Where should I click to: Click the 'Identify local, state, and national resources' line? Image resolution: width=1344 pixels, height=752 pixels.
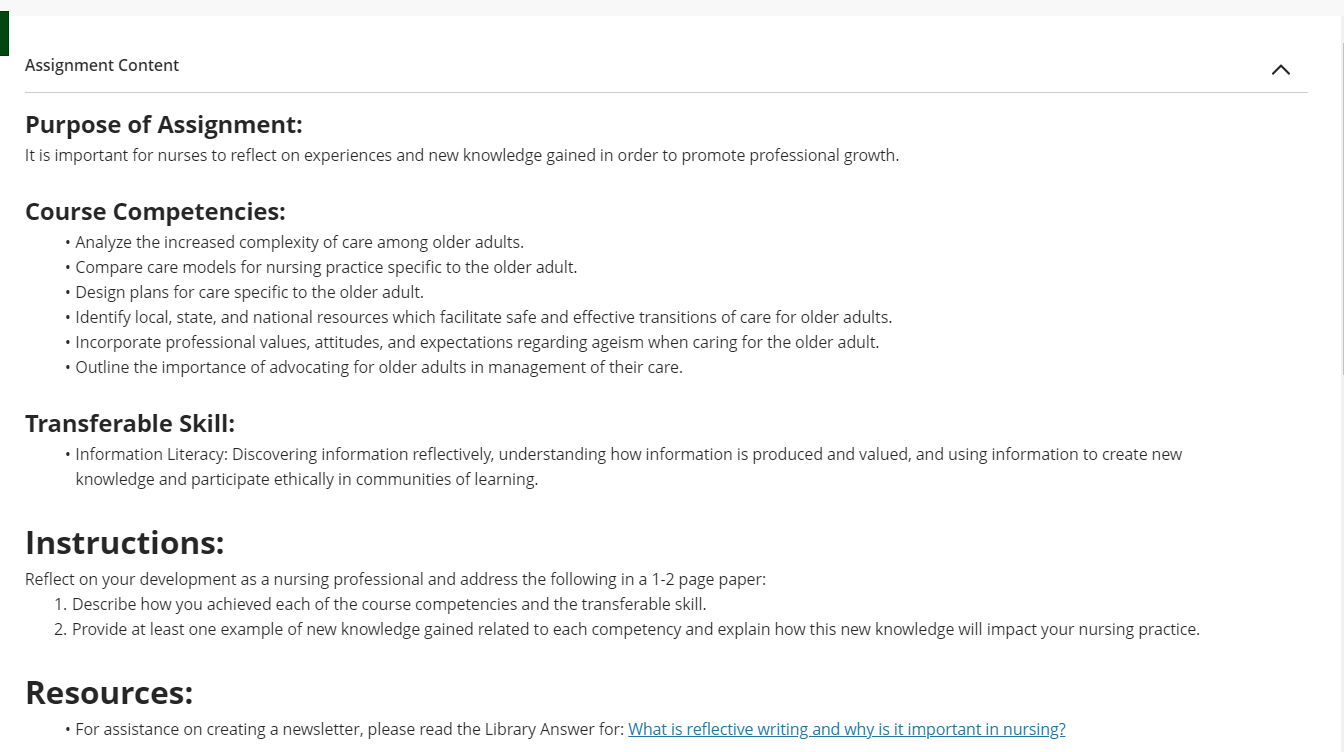coord(483,317)
